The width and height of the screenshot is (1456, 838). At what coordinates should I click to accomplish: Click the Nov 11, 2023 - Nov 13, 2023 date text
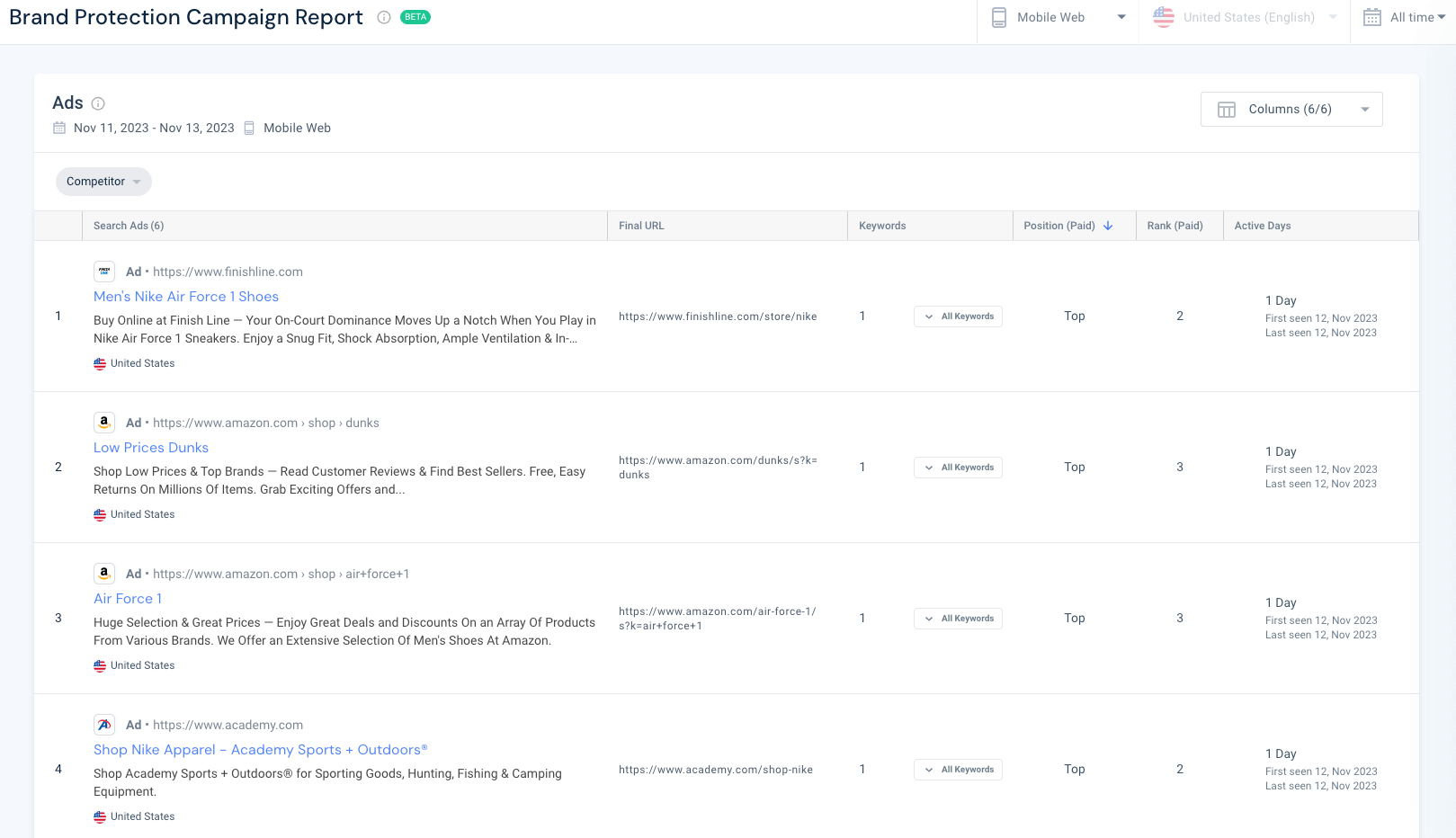(154, 128)
